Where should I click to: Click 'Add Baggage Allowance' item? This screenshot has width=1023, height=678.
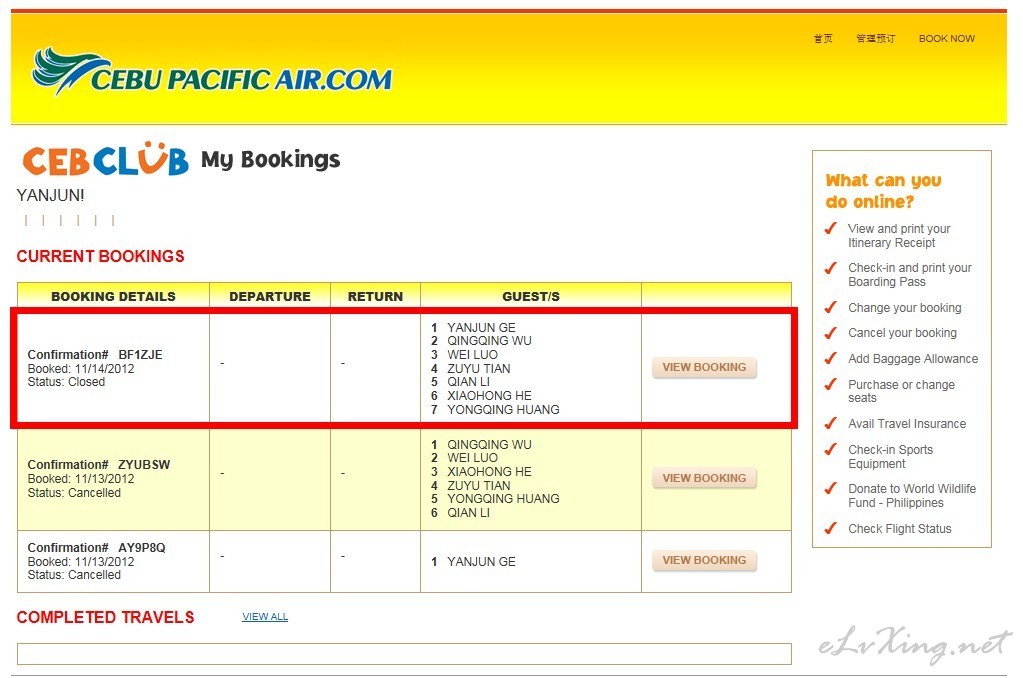click(913, 359)
